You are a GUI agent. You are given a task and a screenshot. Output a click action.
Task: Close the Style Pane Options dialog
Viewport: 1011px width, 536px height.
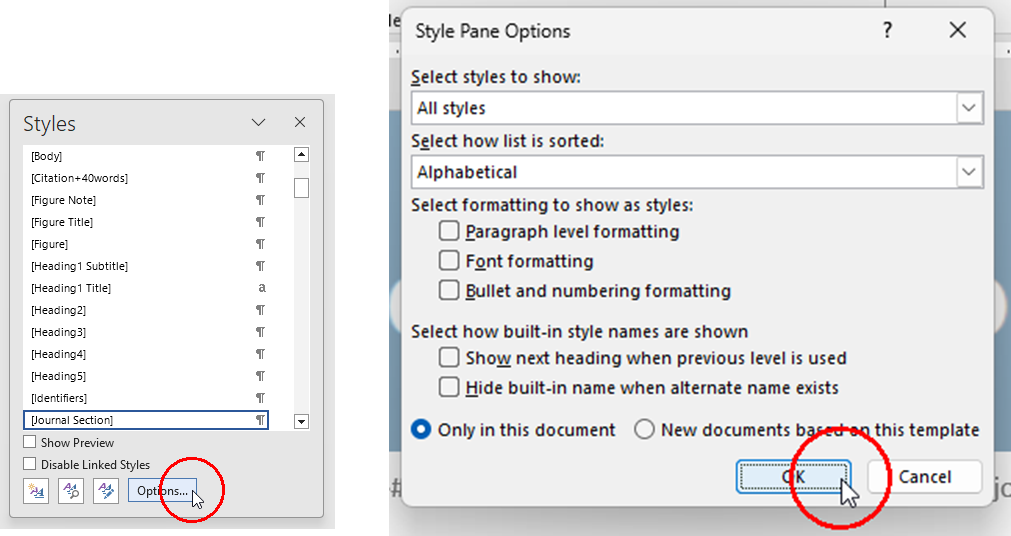pyautogui.click(x=957, y=31)
